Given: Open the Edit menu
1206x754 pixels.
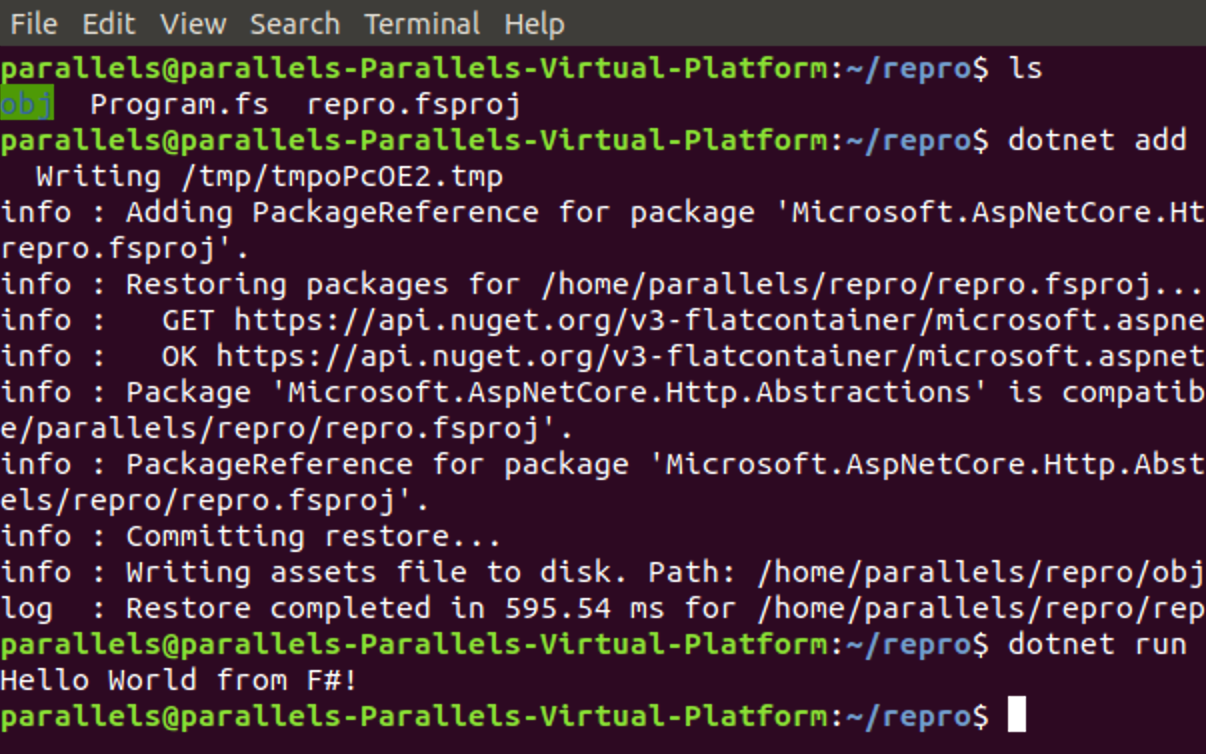Looking at the screenshot, I should (110, 24).
